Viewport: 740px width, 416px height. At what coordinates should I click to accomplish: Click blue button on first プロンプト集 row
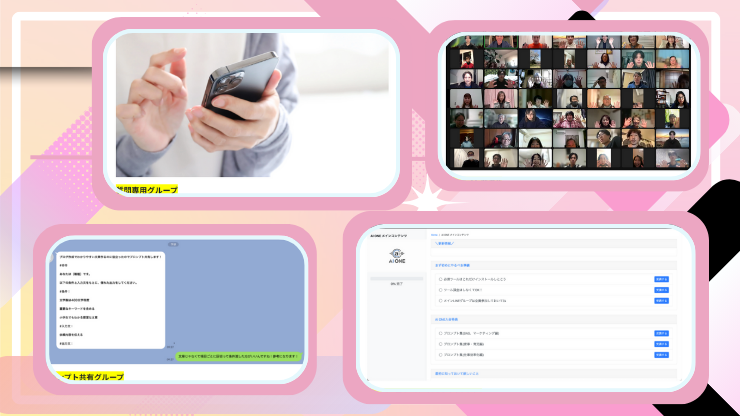pos(661,333)
